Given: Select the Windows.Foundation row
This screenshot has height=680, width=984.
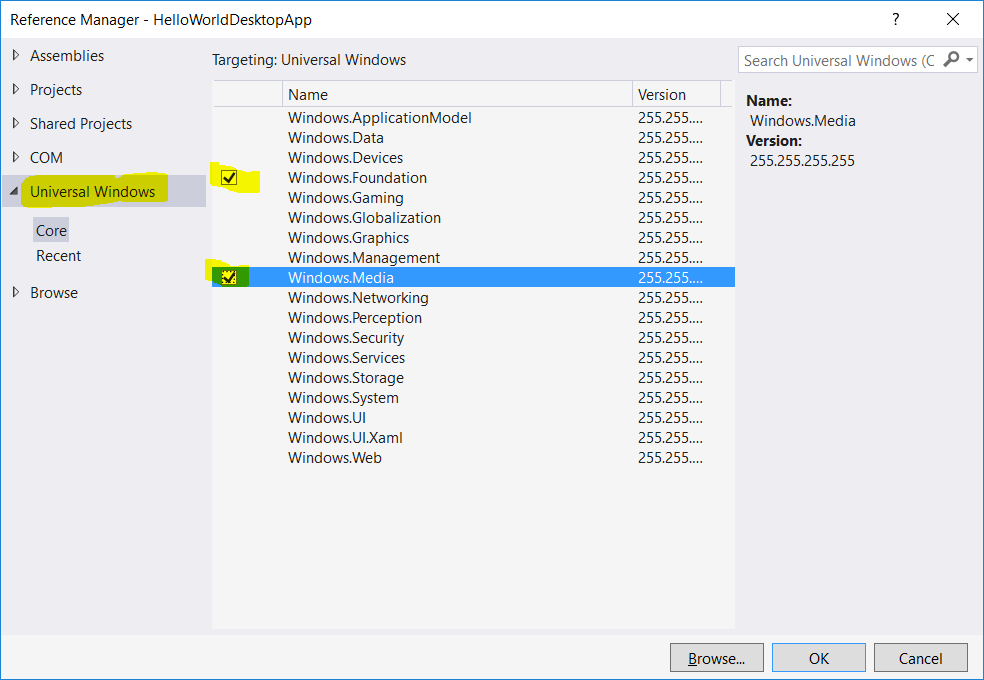Looking at the screenshot, I should tap(473, 178).
